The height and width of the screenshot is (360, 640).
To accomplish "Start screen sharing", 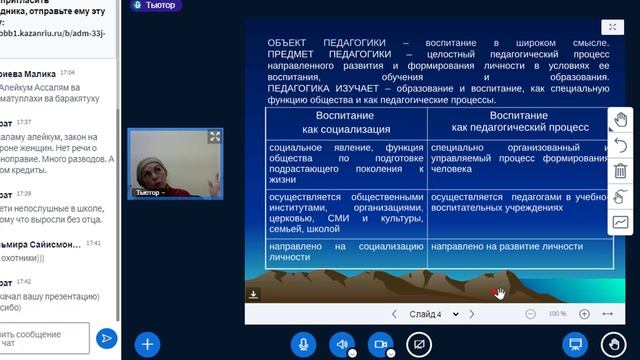I will (x=419, y=344).
